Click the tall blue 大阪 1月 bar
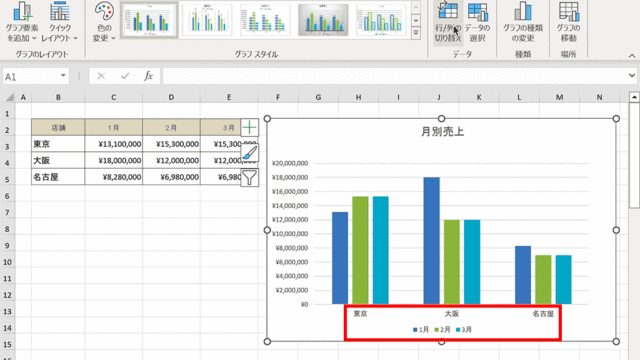Image resolution: width=640 pixels, height=360 pixels. coord(432,241)
